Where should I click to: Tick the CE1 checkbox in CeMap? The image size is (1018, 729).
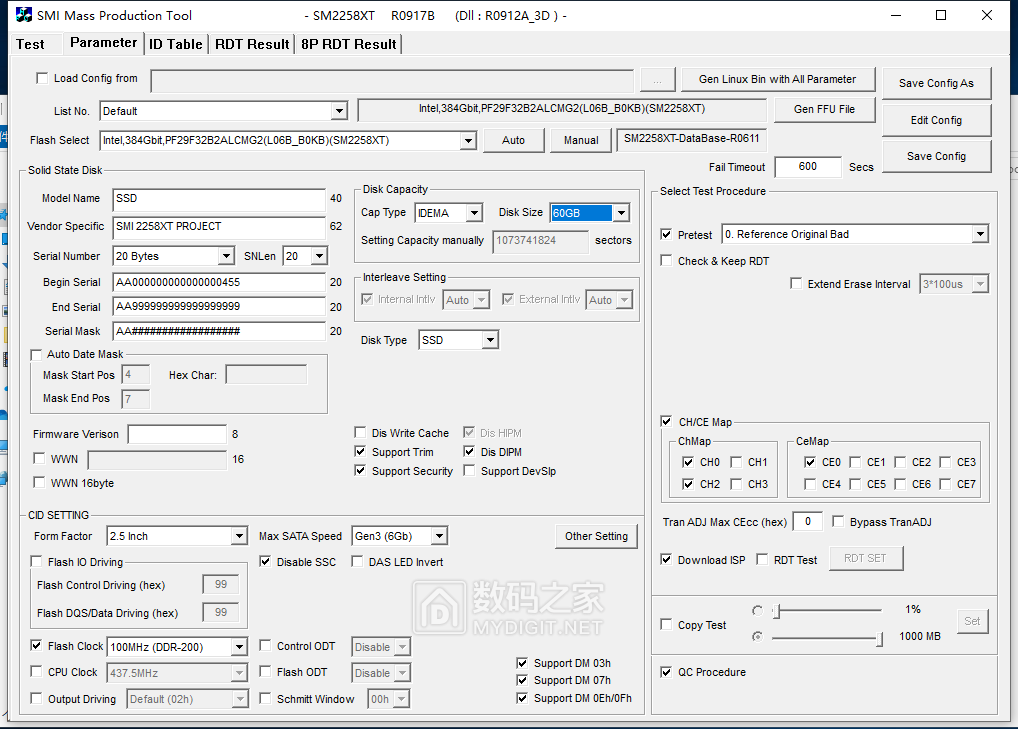pos(856,462)
